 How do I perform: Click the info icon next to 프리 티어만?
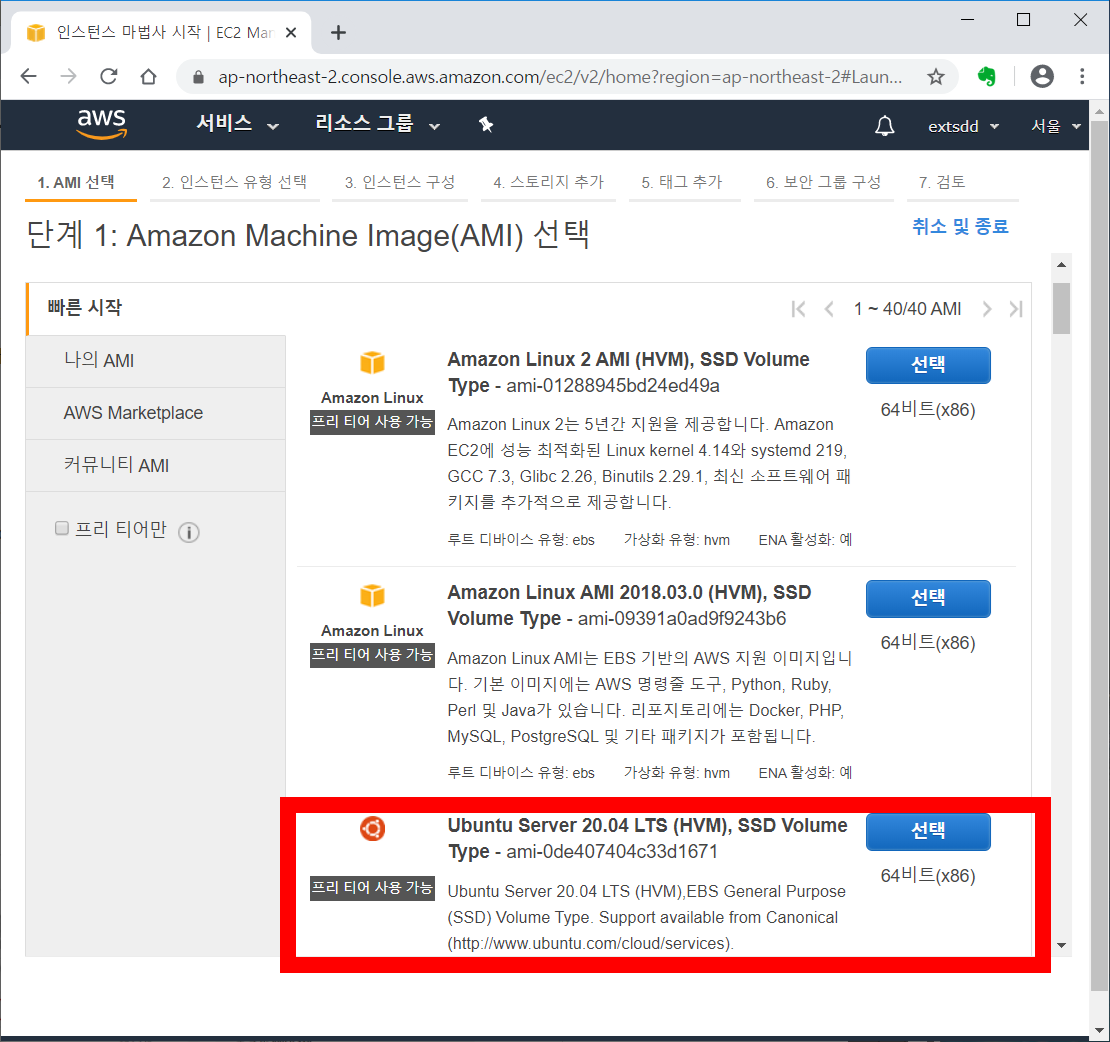188,532
